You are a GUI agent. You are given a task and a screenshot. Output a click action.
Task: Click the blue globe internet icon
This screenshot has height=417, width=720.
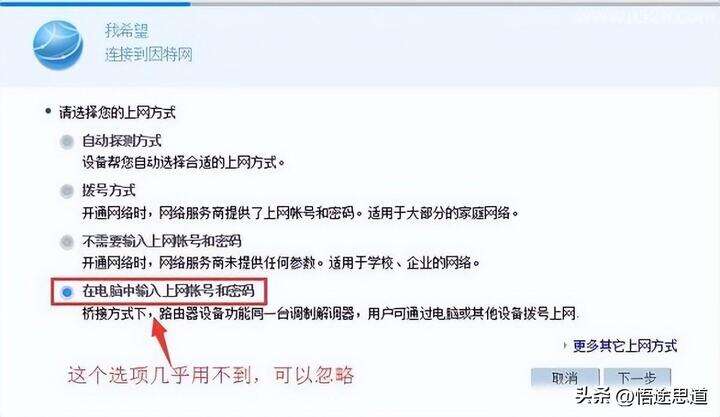(58, 45)
